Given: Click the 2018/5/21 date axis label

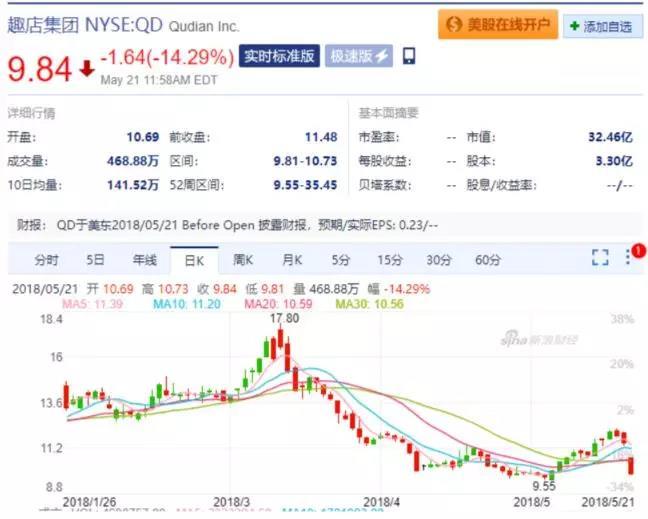Looking at the screenshot, I should click(608, 502).
